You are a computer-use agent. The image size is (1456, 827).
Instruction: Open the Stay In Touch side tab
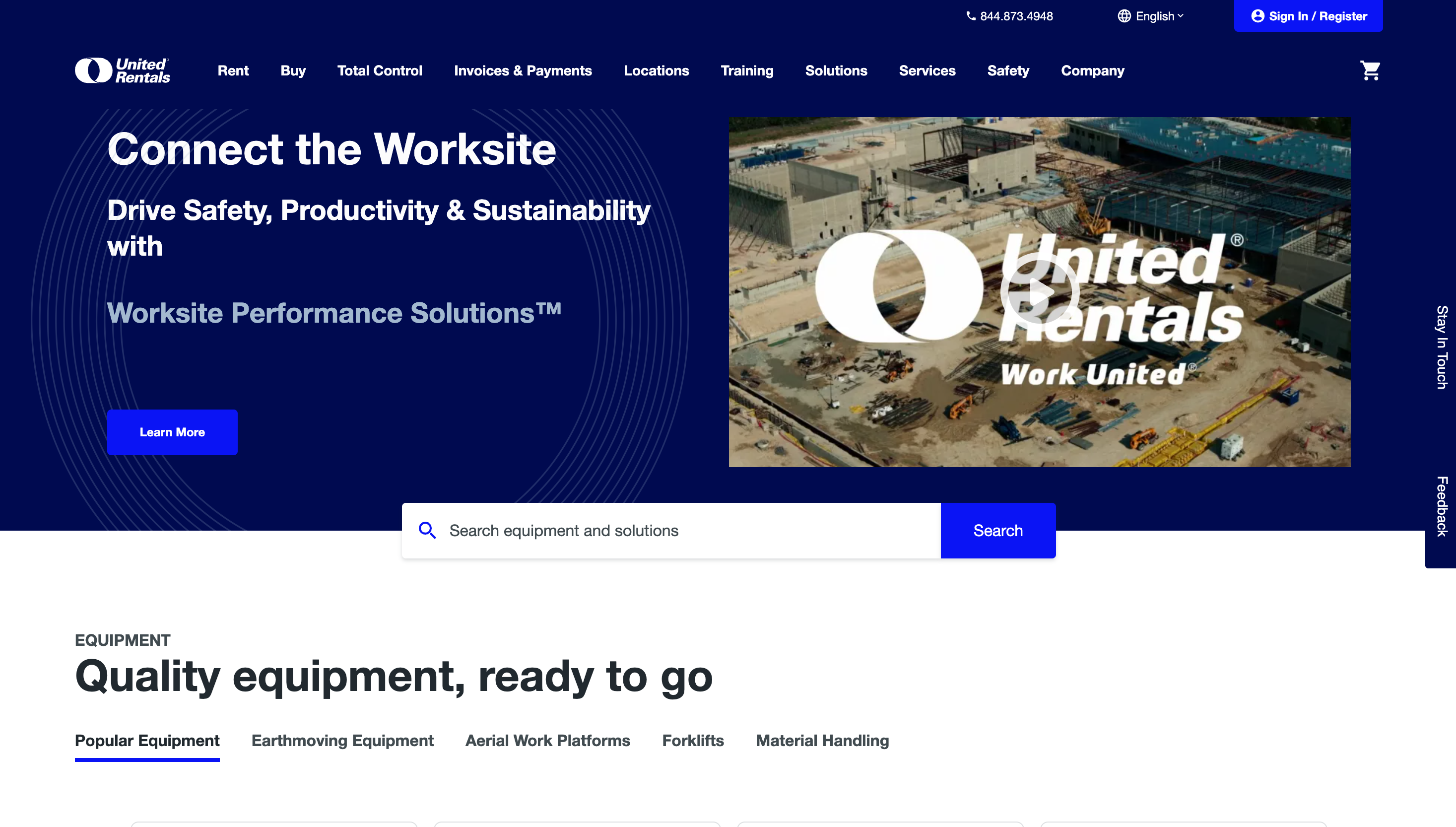click(1441, 347)
